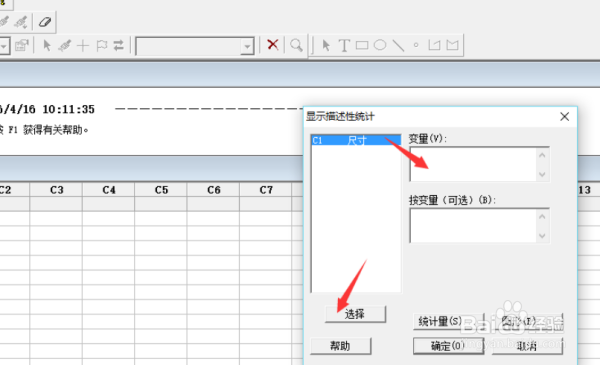The image size is (600, 365).
Task: Click the magnifier zoom icon
Action: (x=296, y=45)
